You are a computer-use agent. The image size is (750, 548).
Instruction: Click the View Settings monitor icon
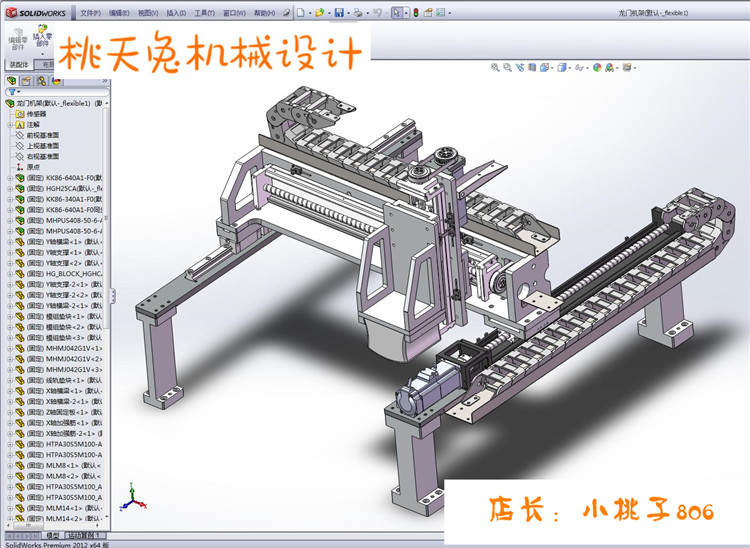[x=627, y=67]
